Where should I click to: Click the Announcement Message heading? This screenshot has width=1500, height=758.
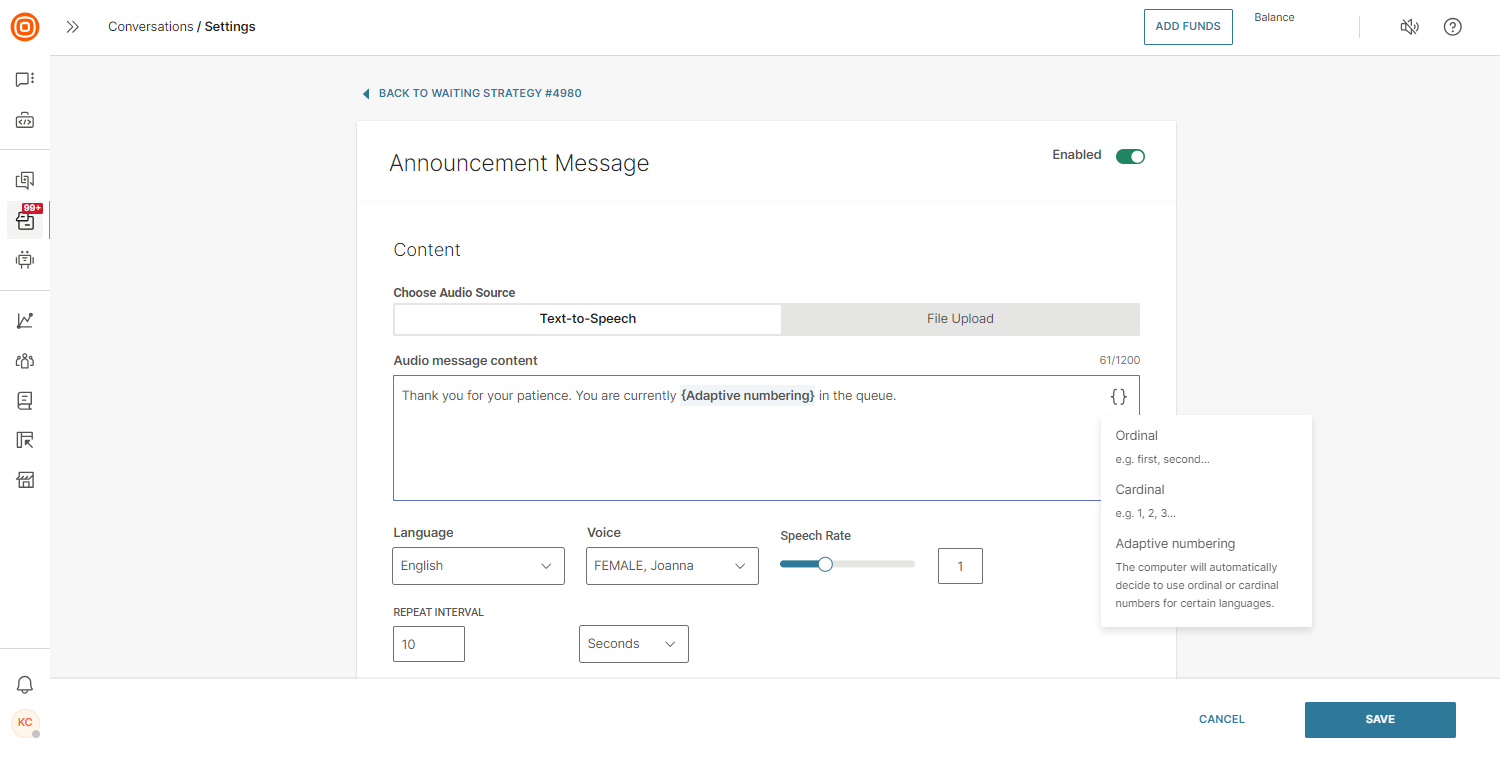click(x=519, y=163)
